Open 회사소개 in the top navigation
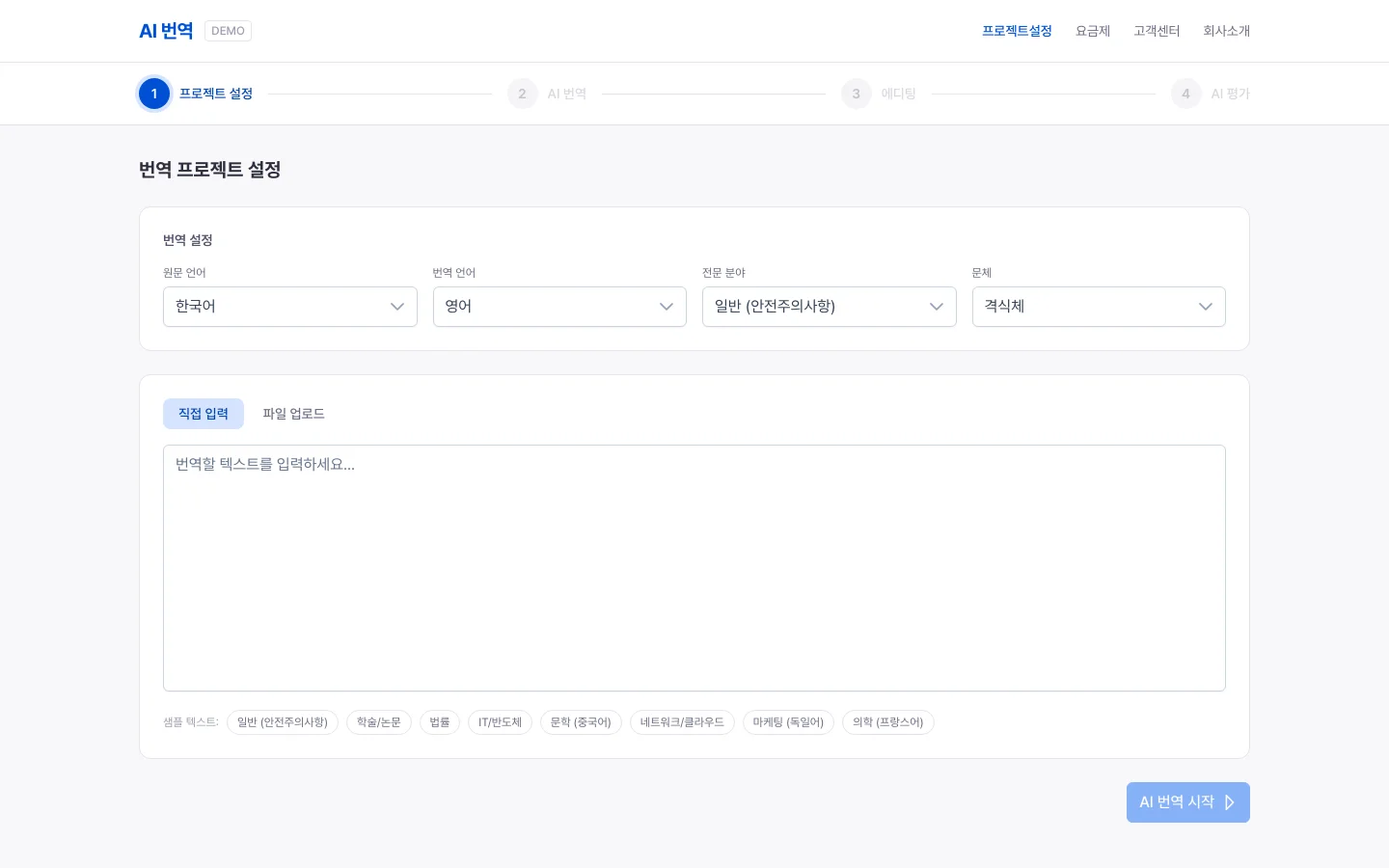1389x868 pixels. (x=1226, y=30)
